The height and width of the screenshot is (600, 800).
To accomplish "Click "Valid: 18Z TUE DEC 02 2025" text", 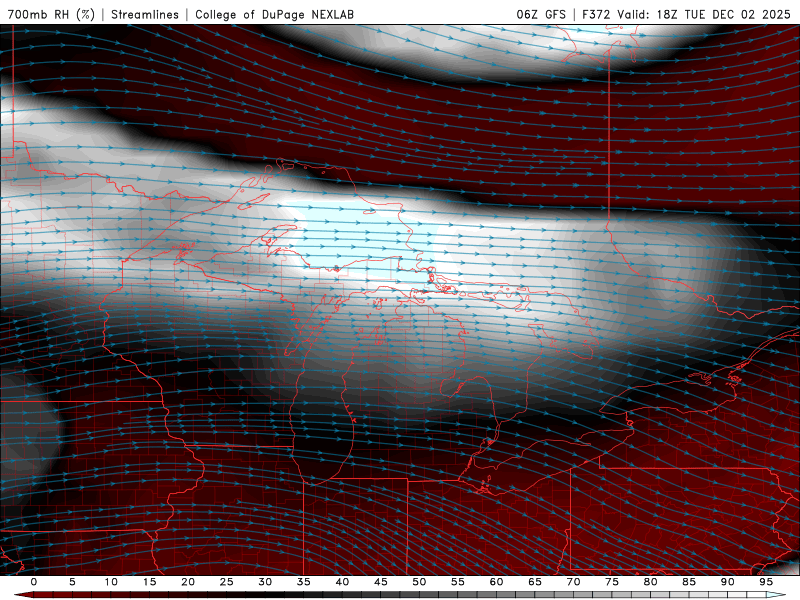I will [x=704, y=14].
